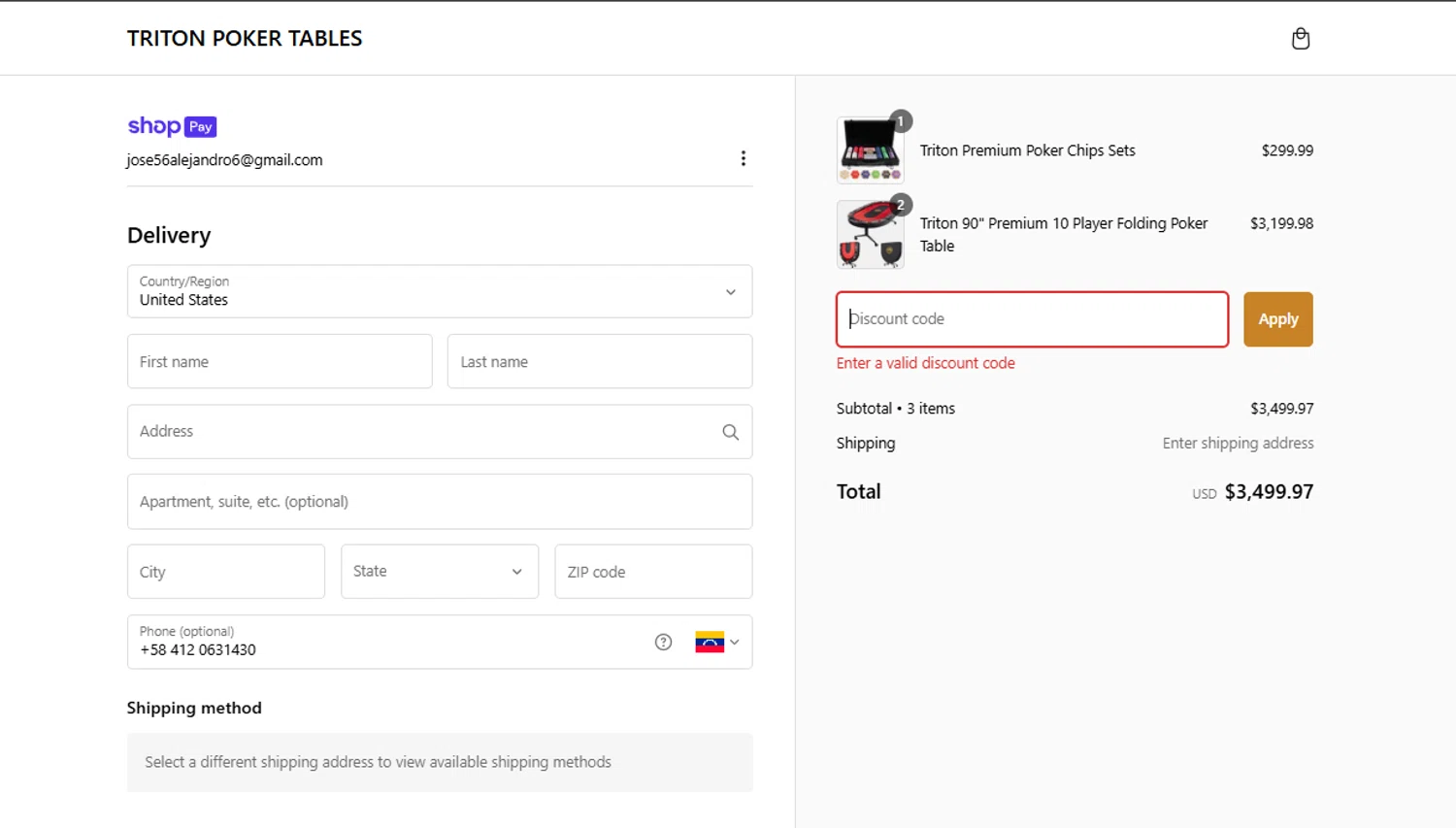
Task: Open the phone country code dropdown arrow
Action: pos(735,642)
